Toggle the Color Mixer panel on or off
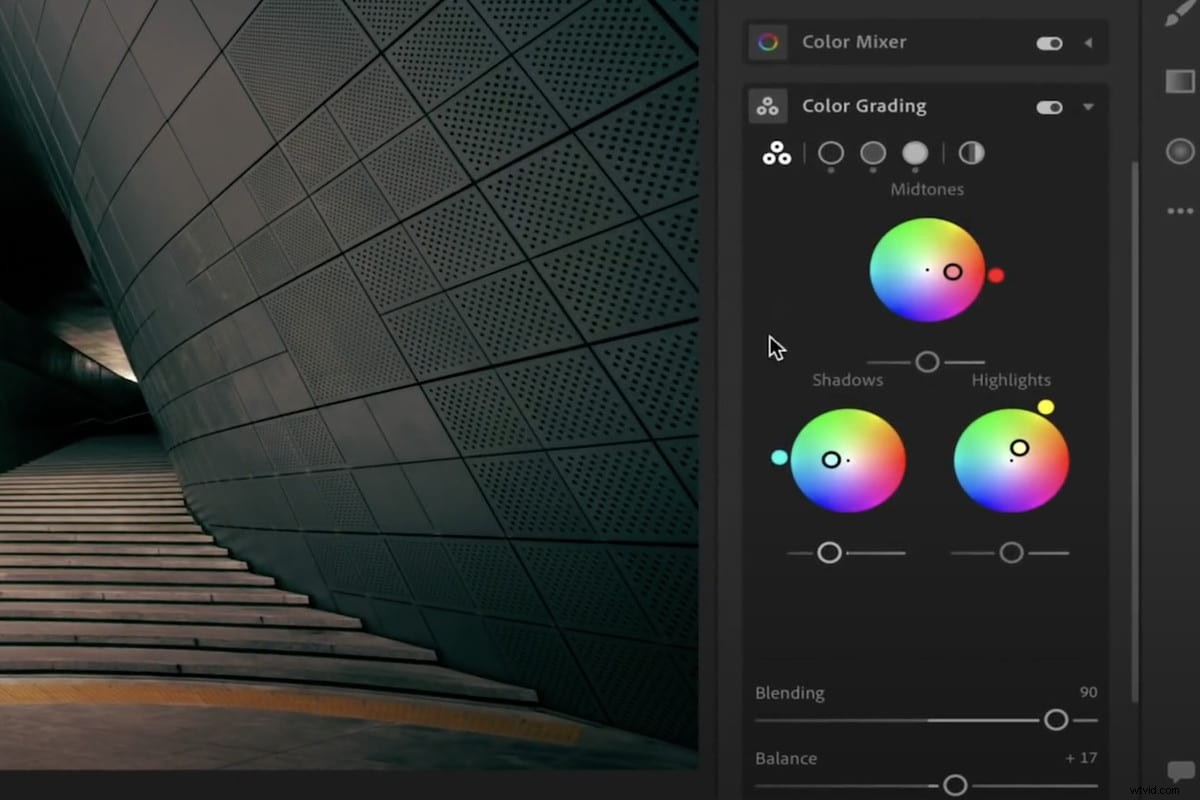This screenshot has width=1200, height=800. (1048, 43)
